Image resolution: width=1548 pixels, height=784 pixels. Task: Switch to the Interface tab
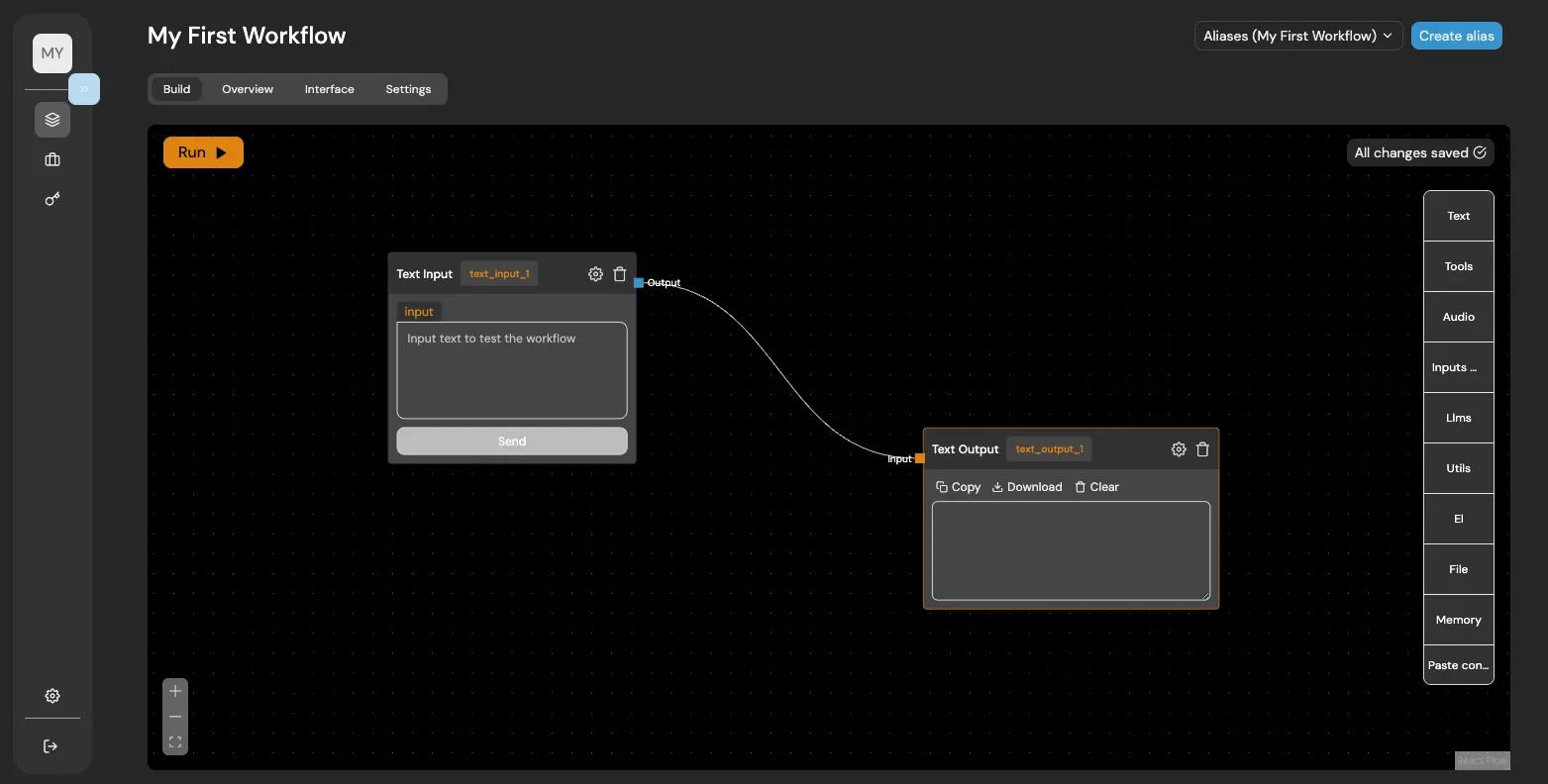tap(330, 89)
